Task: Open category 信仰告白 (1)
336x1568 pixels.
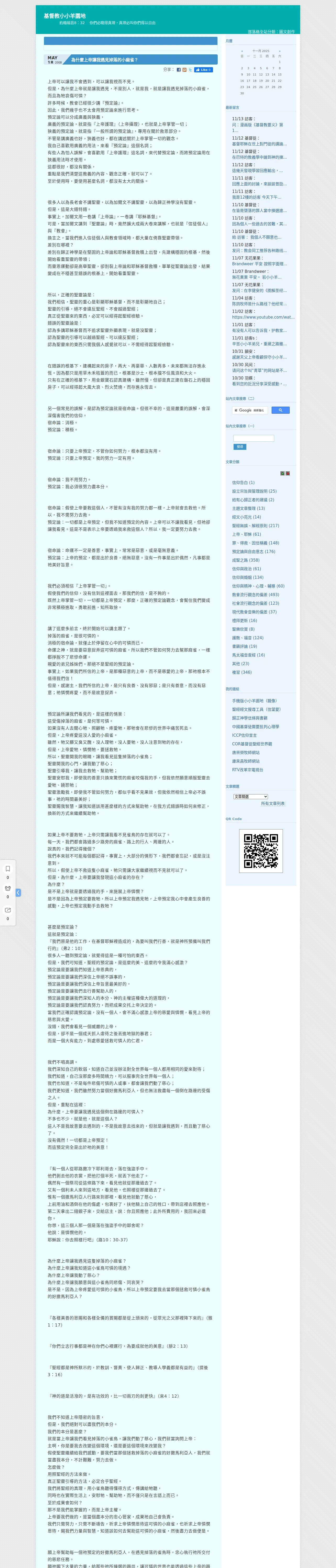Action: pyautogui.click(x=243, y=483)
